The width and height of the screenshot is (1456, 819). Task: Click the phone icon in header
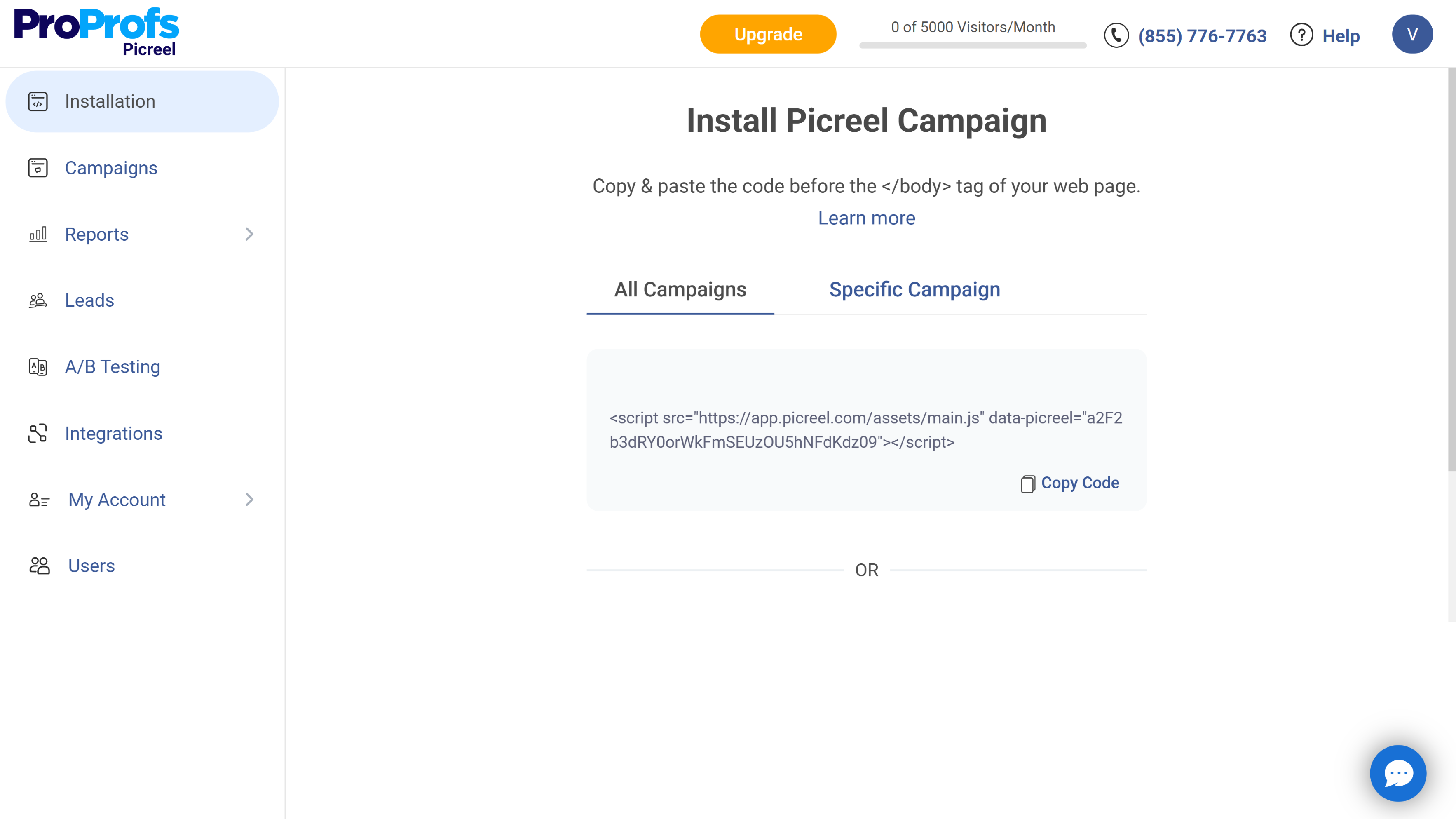point(1116,35)
